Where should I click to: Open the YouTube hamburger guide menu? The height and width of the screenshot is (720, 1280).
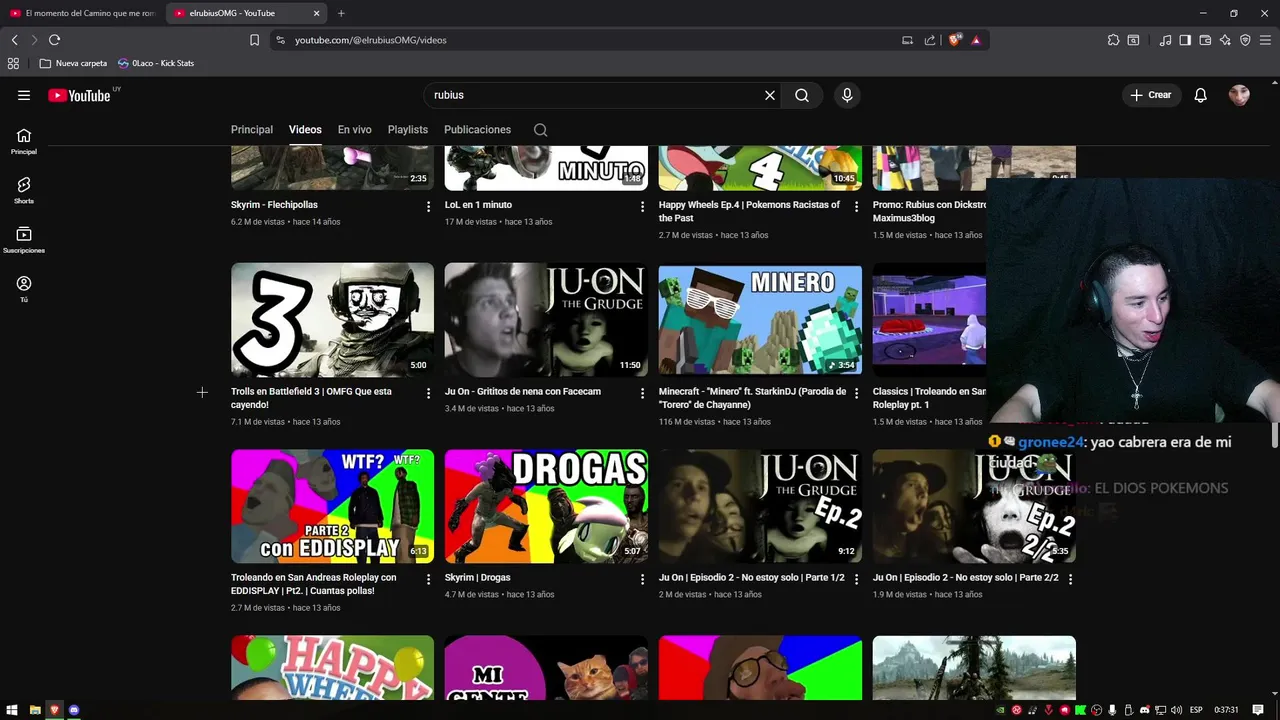tap(24, 95)
